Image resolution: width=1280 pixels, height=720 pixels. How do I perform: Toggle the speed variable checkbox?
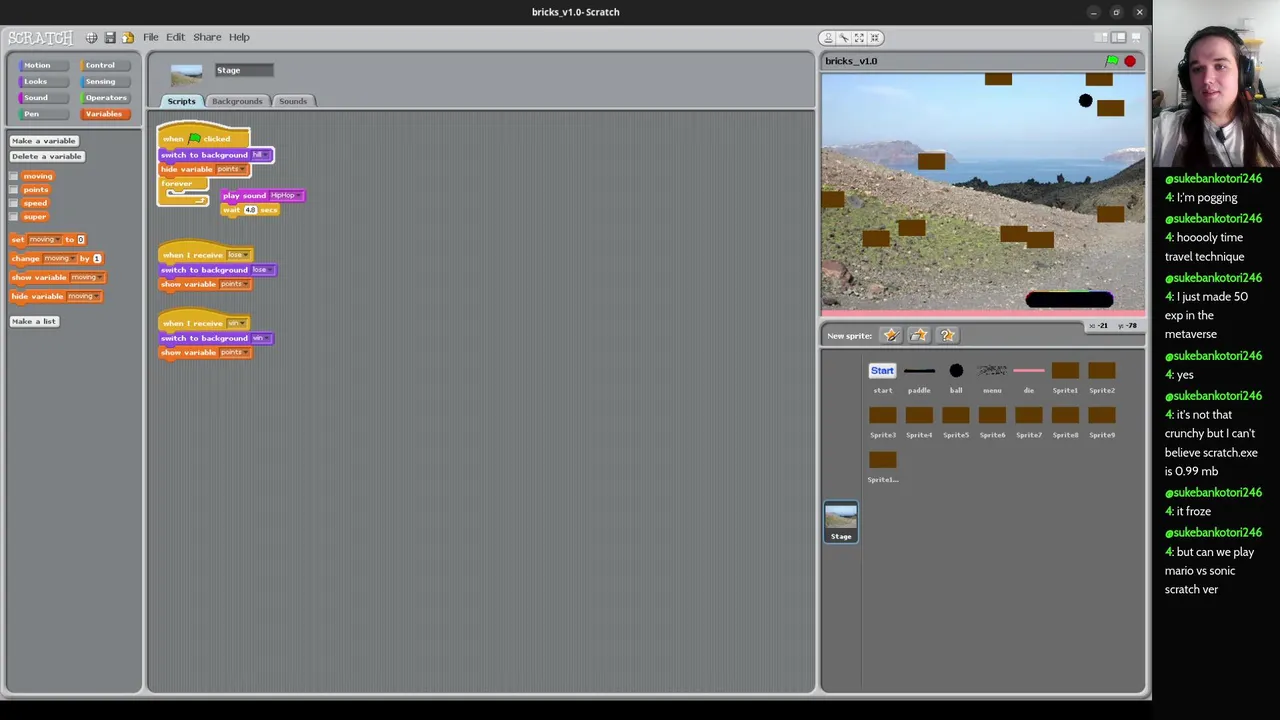click(13, 203)
